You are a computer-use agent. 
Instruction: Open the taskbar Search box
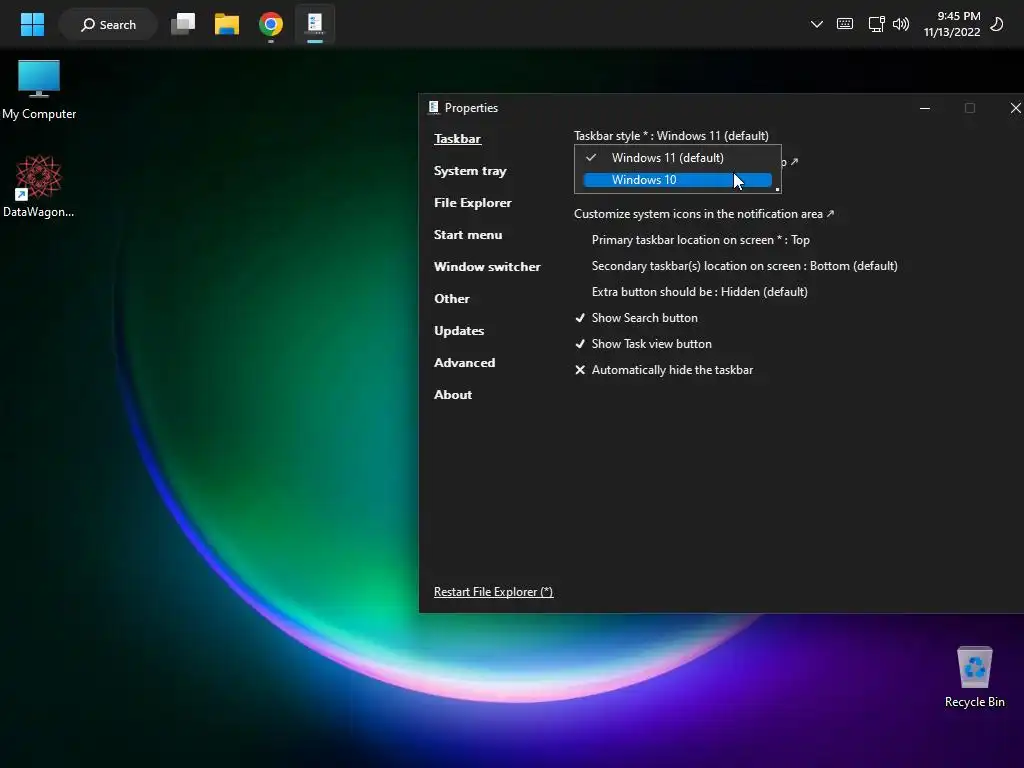(x=108, y=25)
